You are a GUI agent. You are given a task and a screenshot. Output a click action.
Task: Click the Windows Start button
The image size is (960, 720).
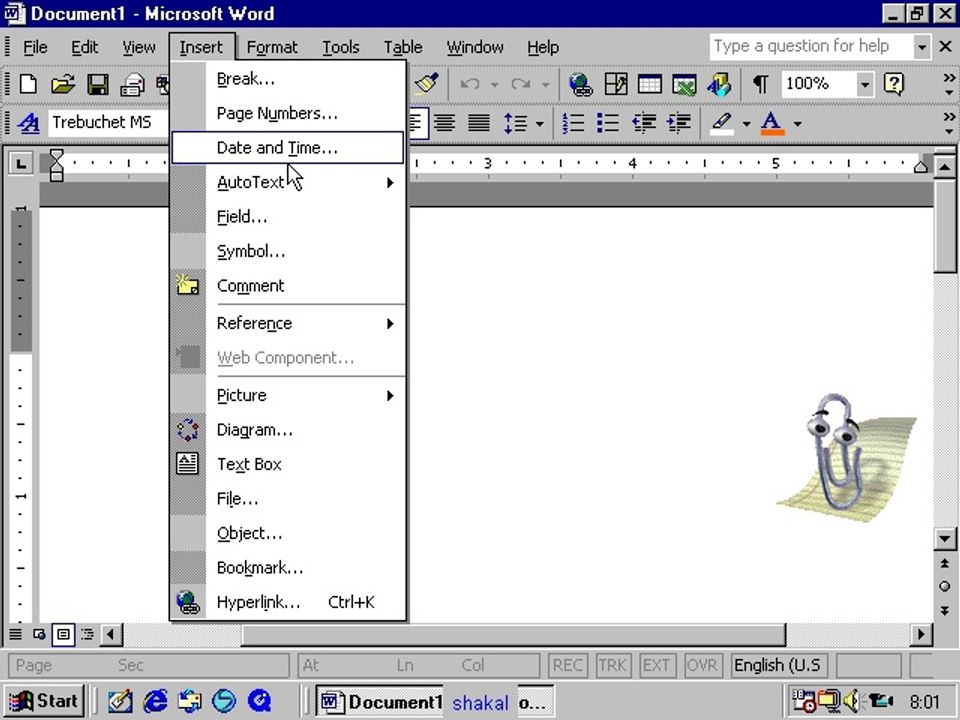(43, 701)
